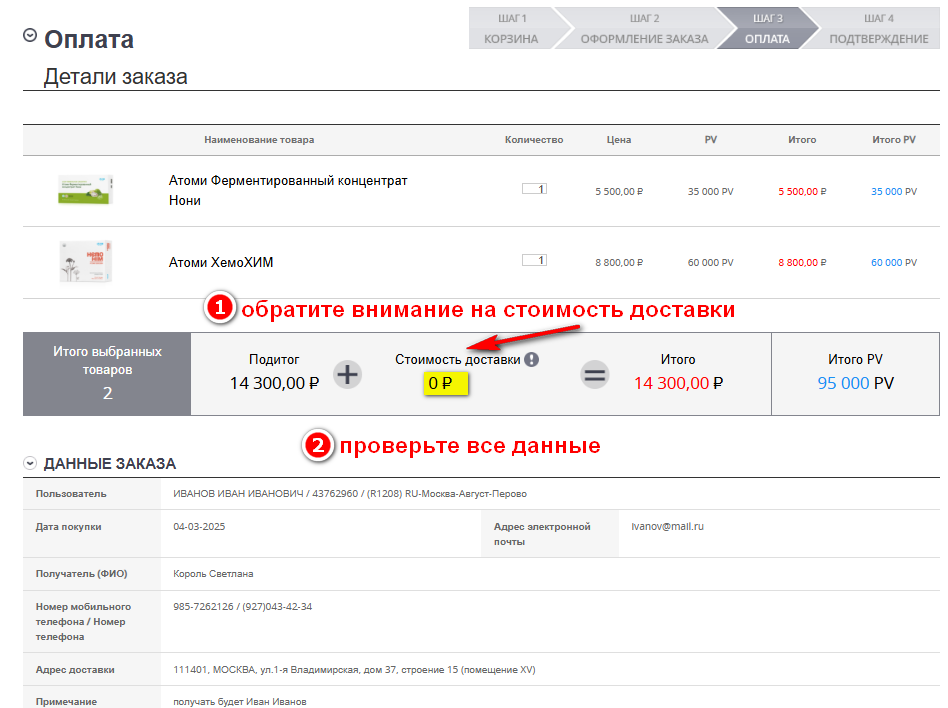Go to Шаг 1 Корзина step
Image resolution: width=948 pixels, height=708 pixels.
[x=511, y=29]
